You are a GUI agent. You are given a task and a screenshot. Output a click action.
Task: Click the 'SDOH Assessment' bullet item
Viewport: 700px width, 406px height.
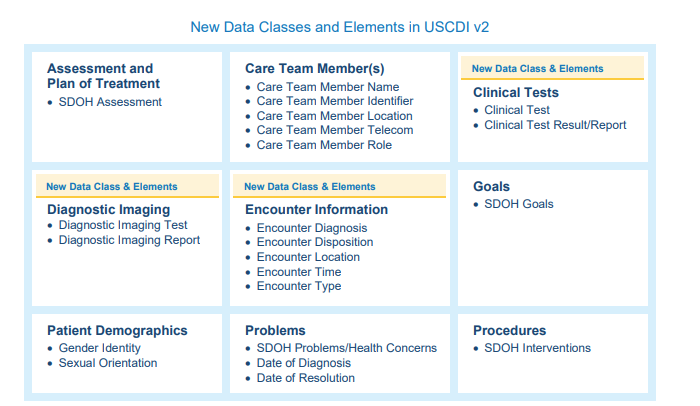coord(110,102)
